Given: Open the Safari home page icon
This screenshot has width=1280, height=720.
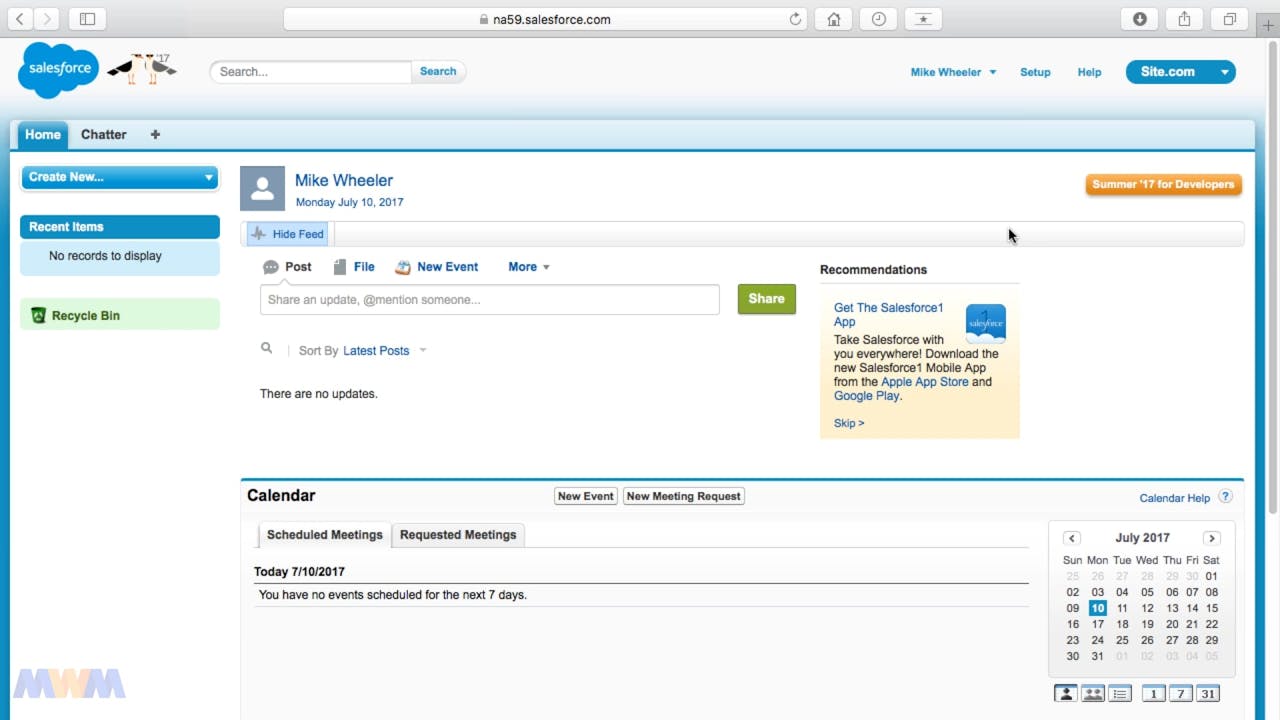Looking at the screenshot, I should (x=833, y=19).
